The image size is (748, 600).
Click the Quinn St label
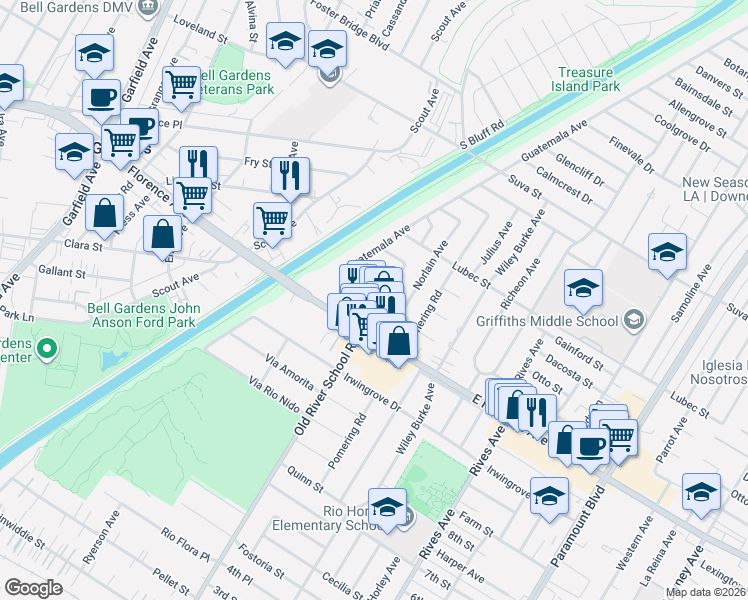point(305,479)
